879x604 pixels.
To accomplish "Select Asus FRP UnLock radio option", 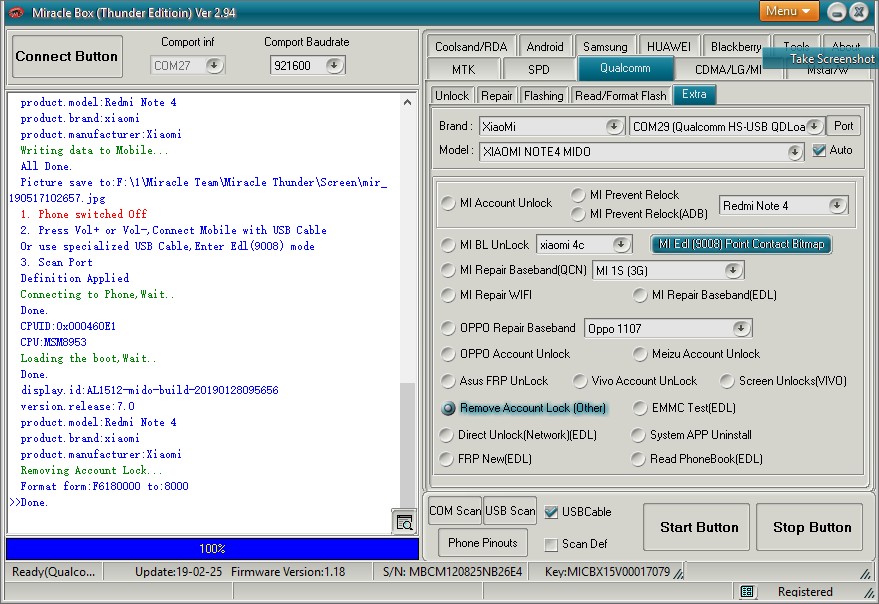I will (448, 381).
